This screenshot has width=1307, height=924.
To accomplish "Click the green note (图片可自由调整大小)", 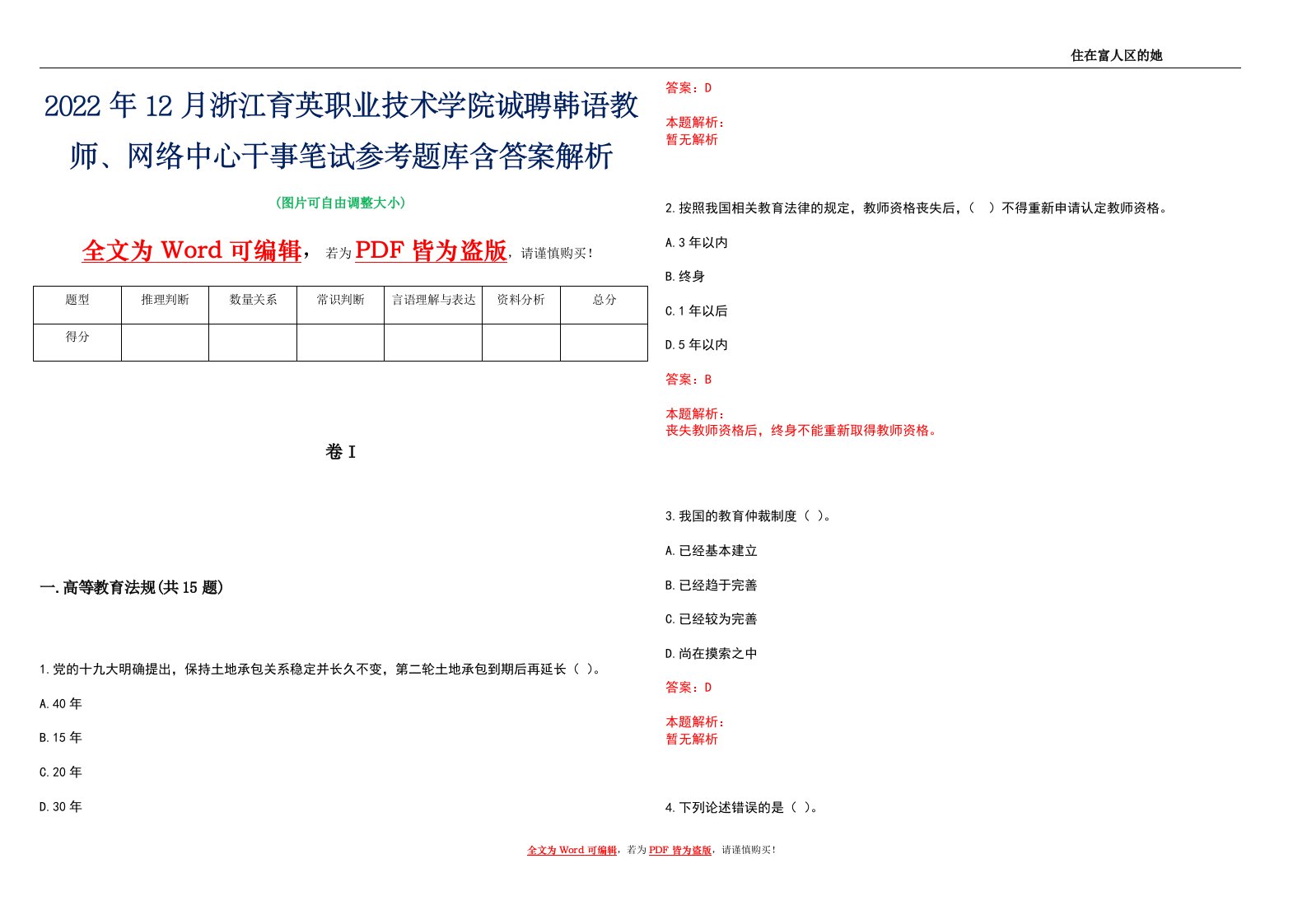I will 341,203.
